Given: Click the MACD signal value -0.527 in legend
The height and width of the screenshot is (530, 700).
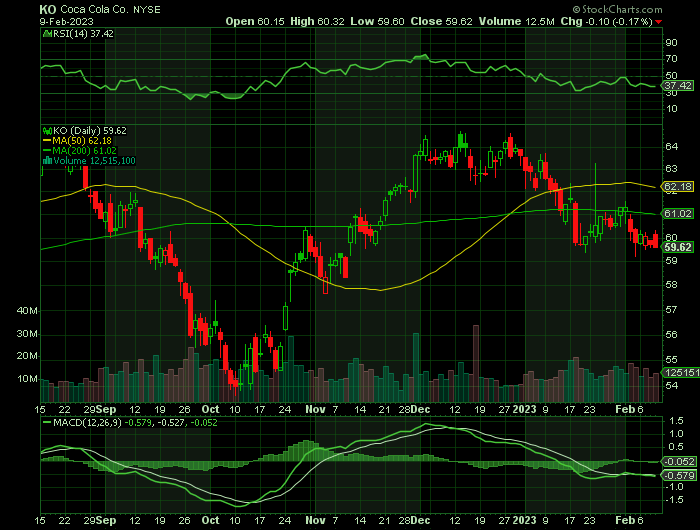Looking at the screenshot, I should pos(172,422).
